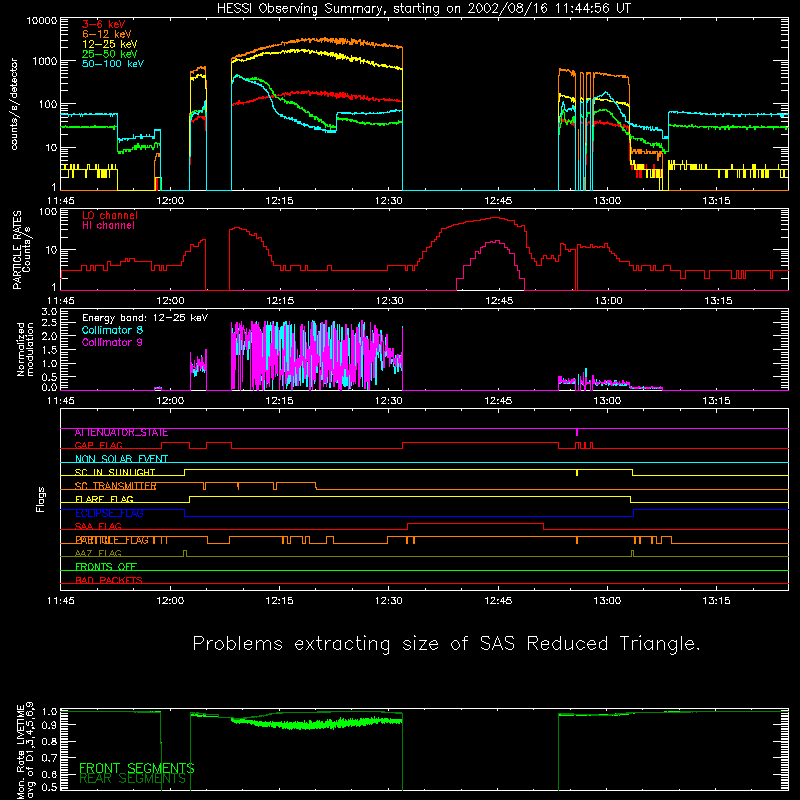Click the counts/s/detector axis label
This screenshot has width=800, height=800.
pos(14,104)
